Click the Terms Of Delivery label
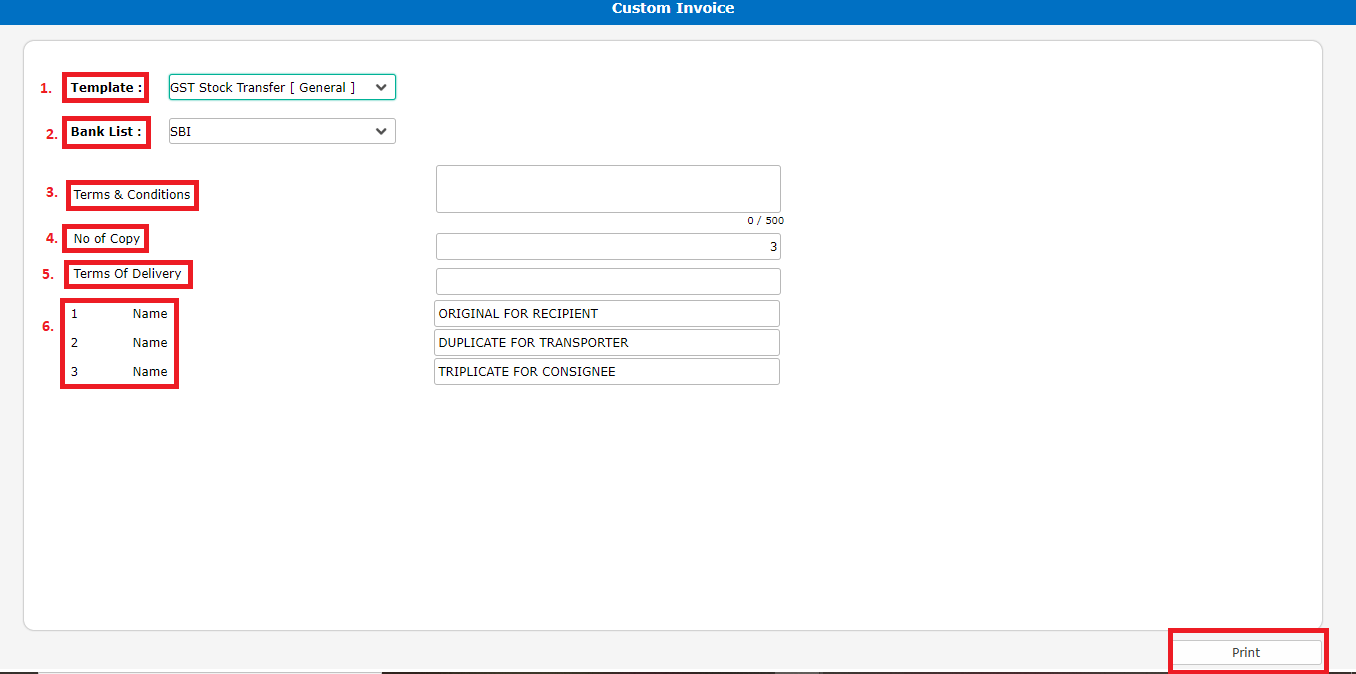The height and width of the screenshot is (674, 1356). (x=128, y=274)
